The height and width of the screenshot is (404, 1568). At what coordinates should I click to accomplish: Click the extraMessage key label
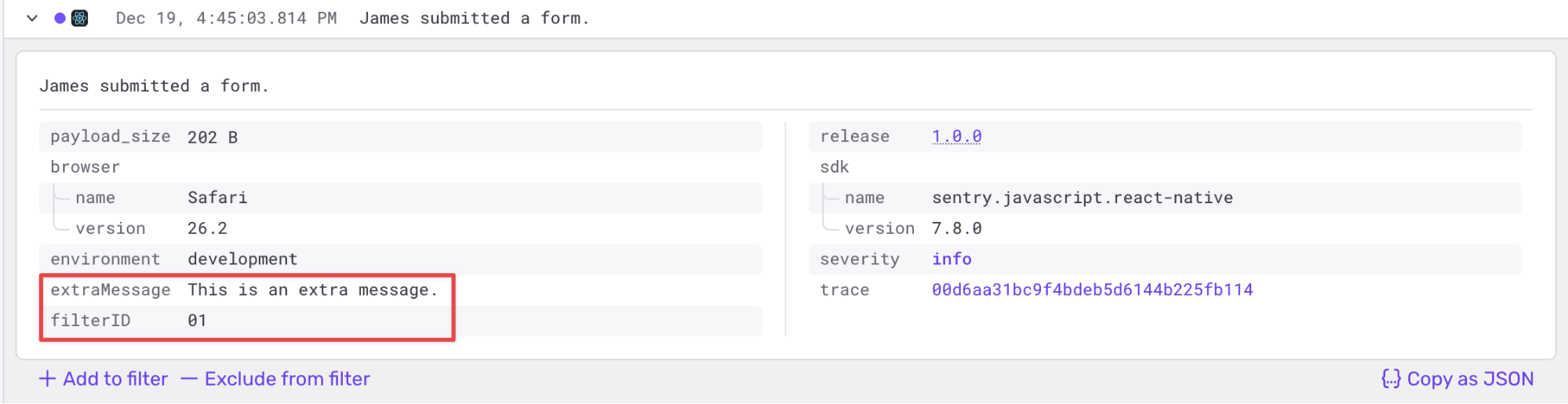tap(111, 290)
